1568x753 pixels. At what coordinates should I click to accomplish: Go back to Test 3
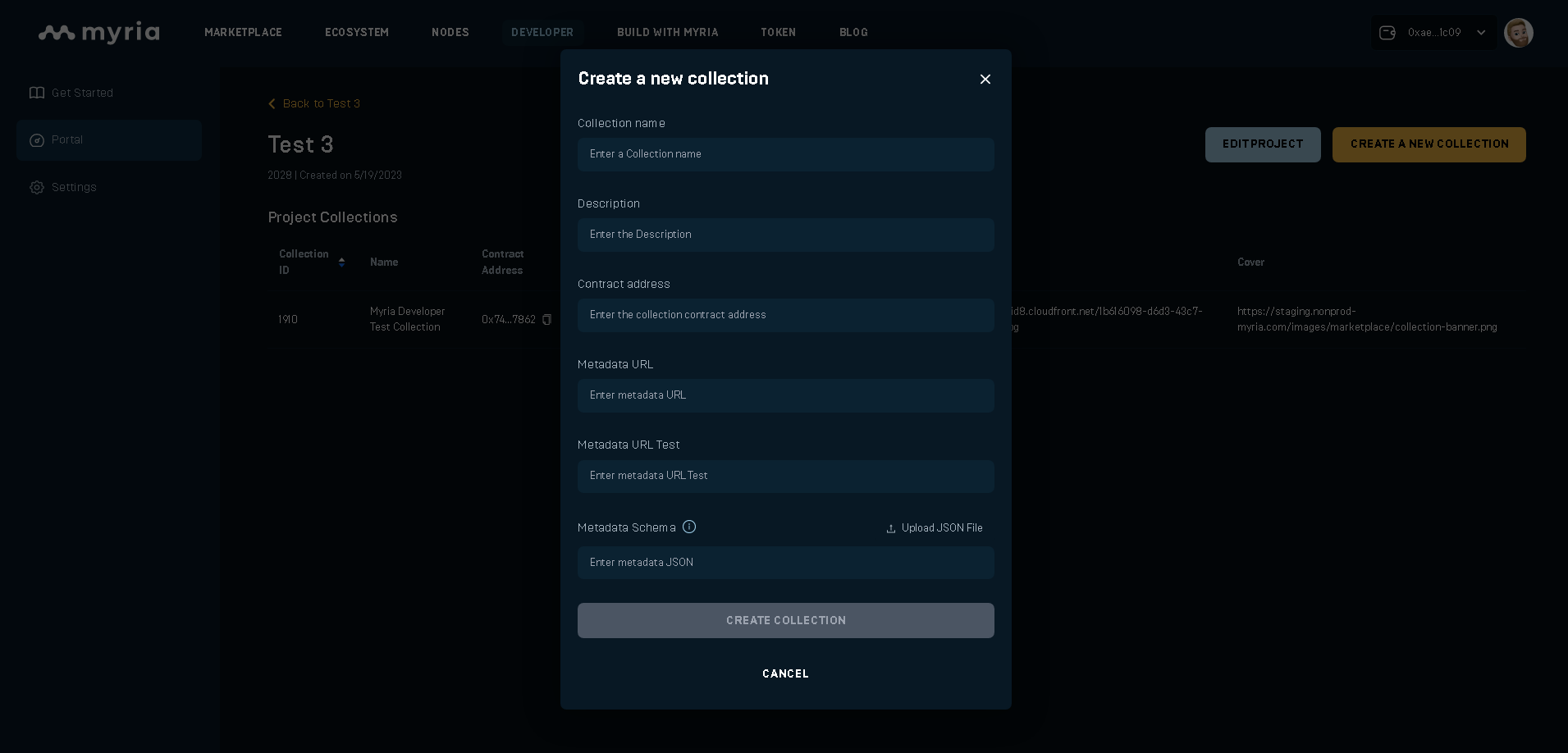(x=322, y=103)
